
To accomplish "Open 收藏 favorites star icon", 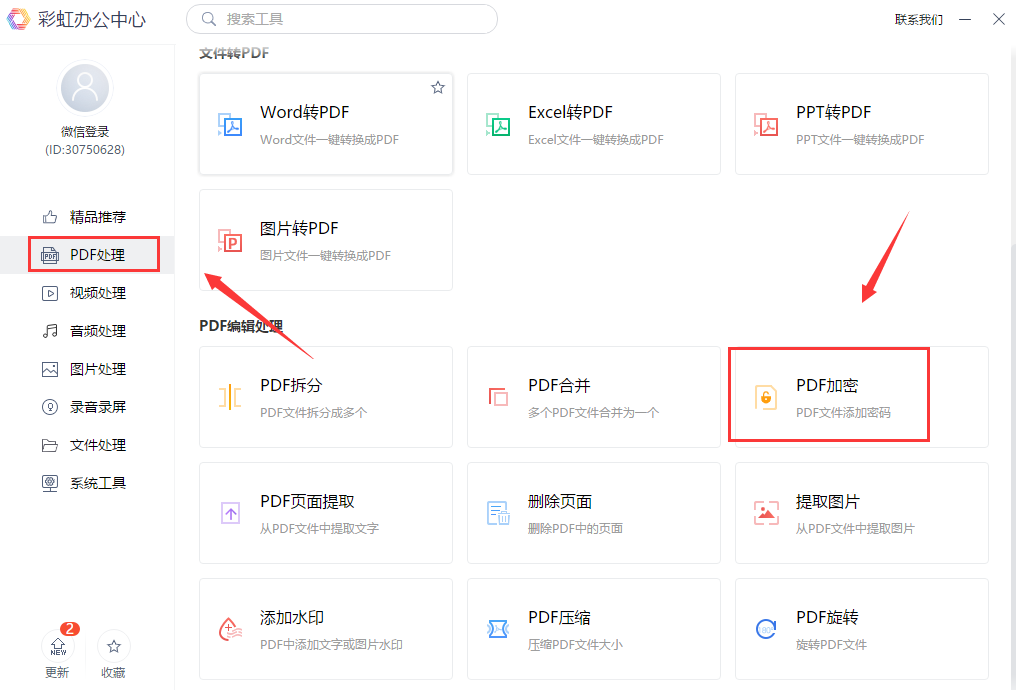I will pos(113,646).
